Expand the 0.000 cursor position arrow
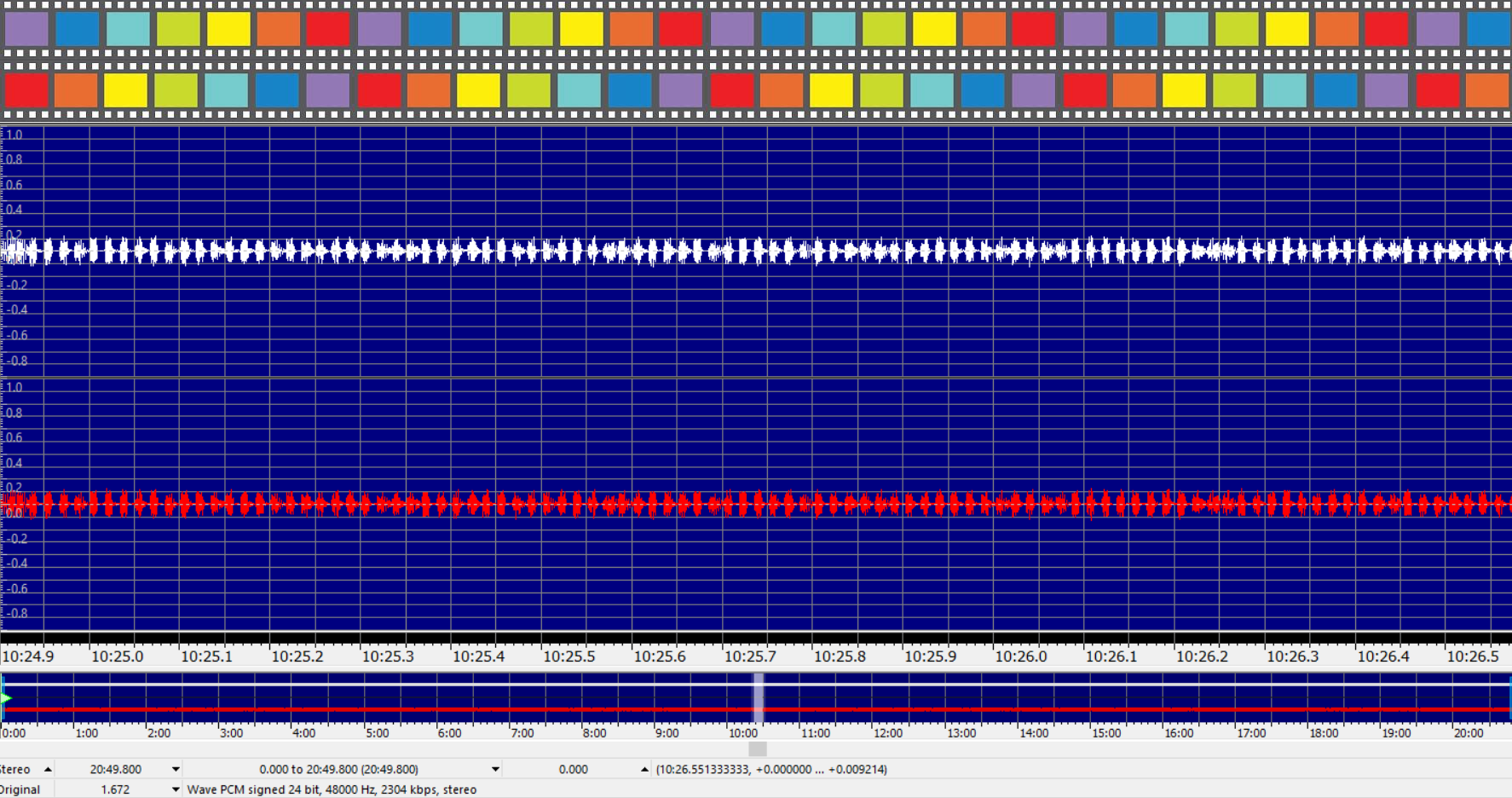Screen dimensions: 1512x798 point(644,769)
